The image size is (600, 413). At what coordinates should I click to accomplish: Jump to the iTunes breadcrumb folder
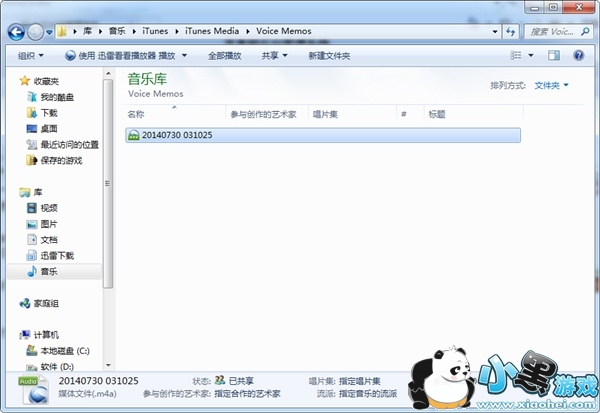click(155, 31)
